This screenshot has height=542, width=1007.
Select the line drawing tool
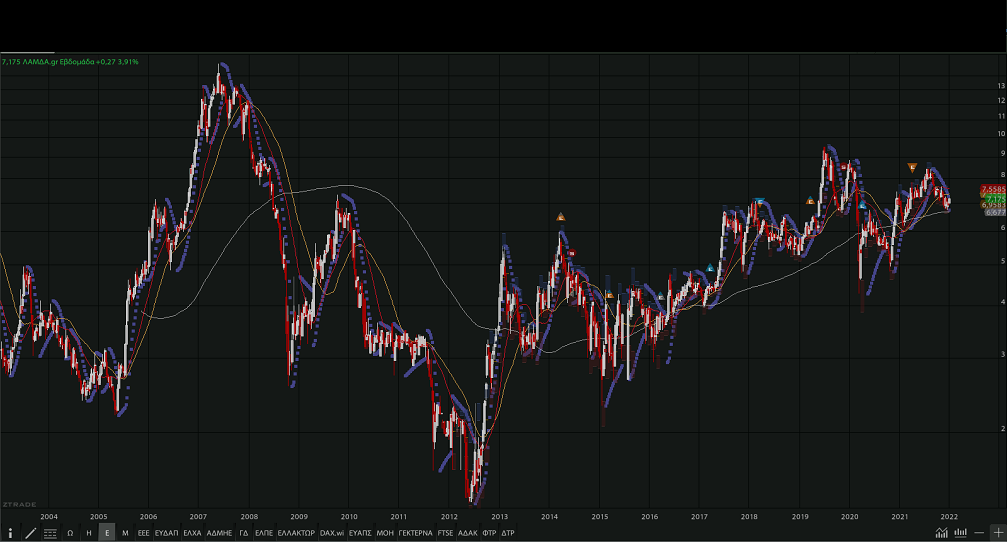(x=30, y=533)
